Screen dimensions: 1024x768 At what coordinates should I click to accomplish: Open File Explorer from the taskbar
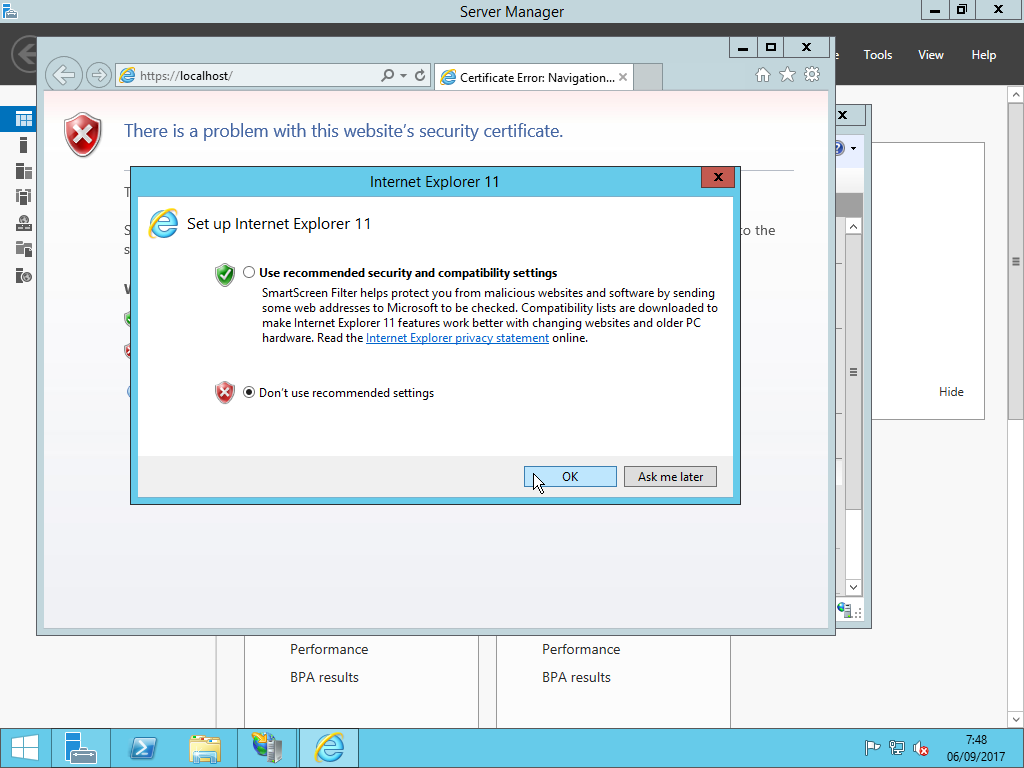[205, 748]
